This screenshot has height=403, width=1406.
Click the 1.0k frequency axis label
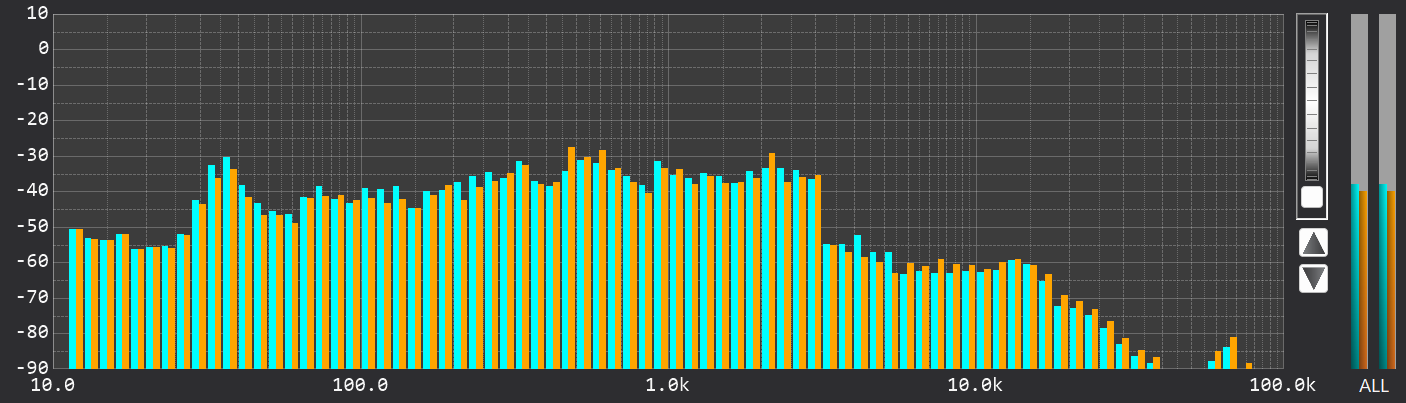[666, 386]
